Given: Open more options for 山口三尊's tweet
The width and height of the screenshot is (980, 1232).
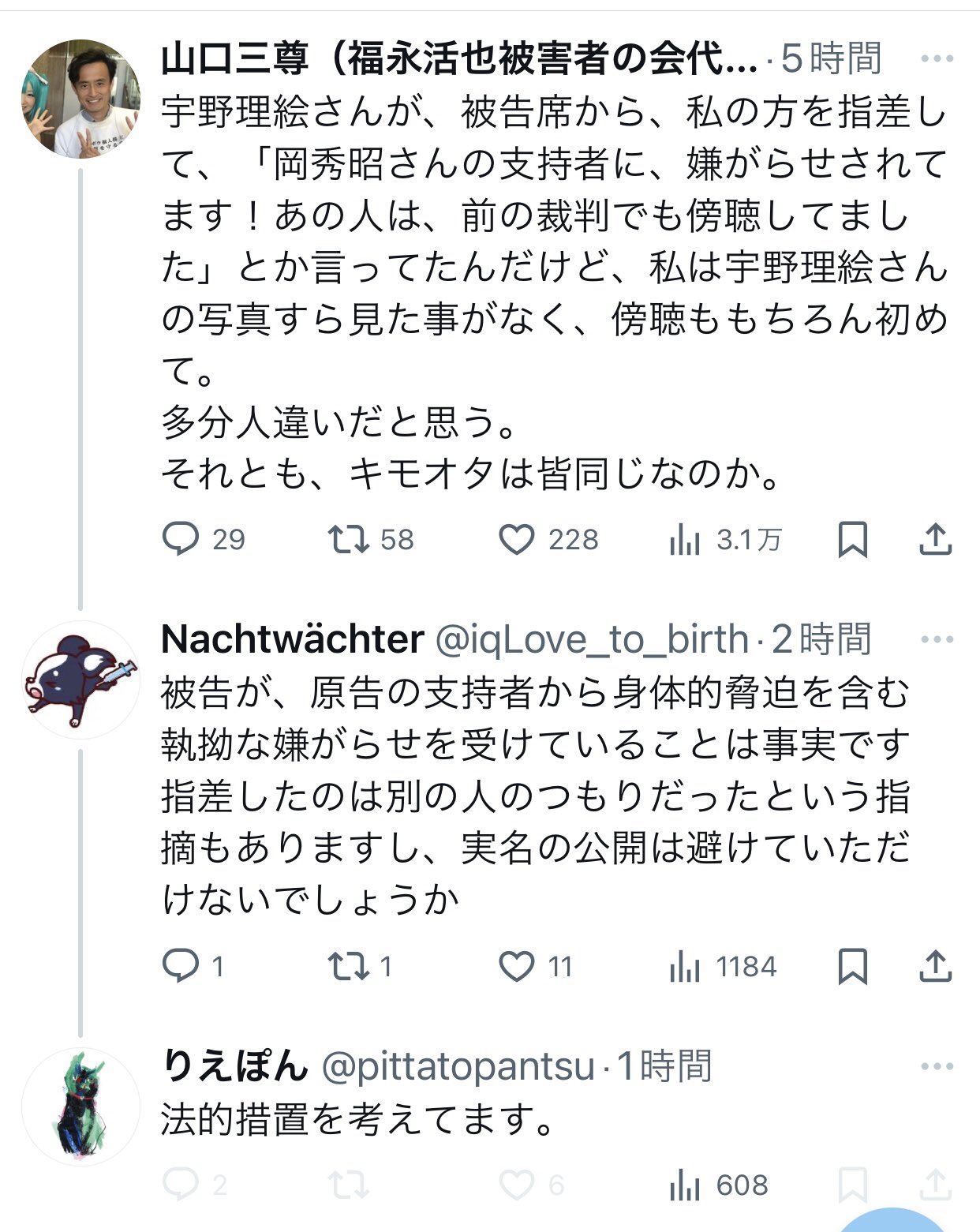Looking at the screenshot, I should coord(937,59).
